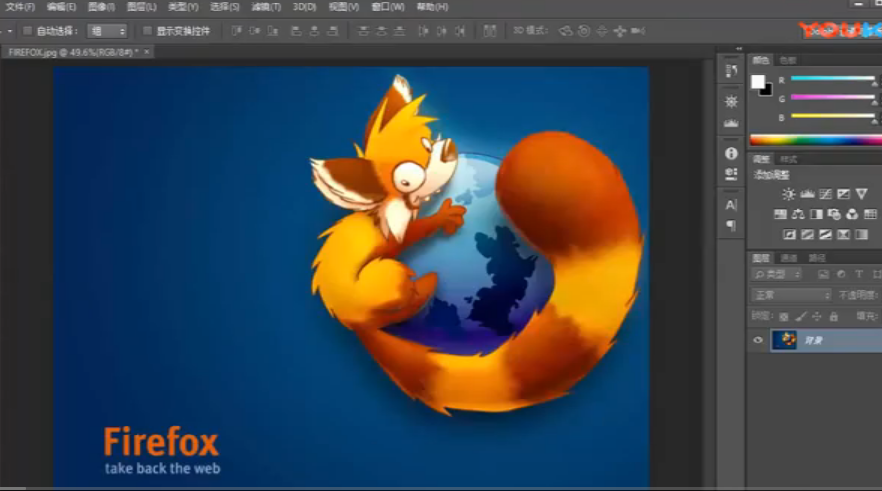
Task: Add a Threshold adjustment layer
Action: (x=825, y=235)
